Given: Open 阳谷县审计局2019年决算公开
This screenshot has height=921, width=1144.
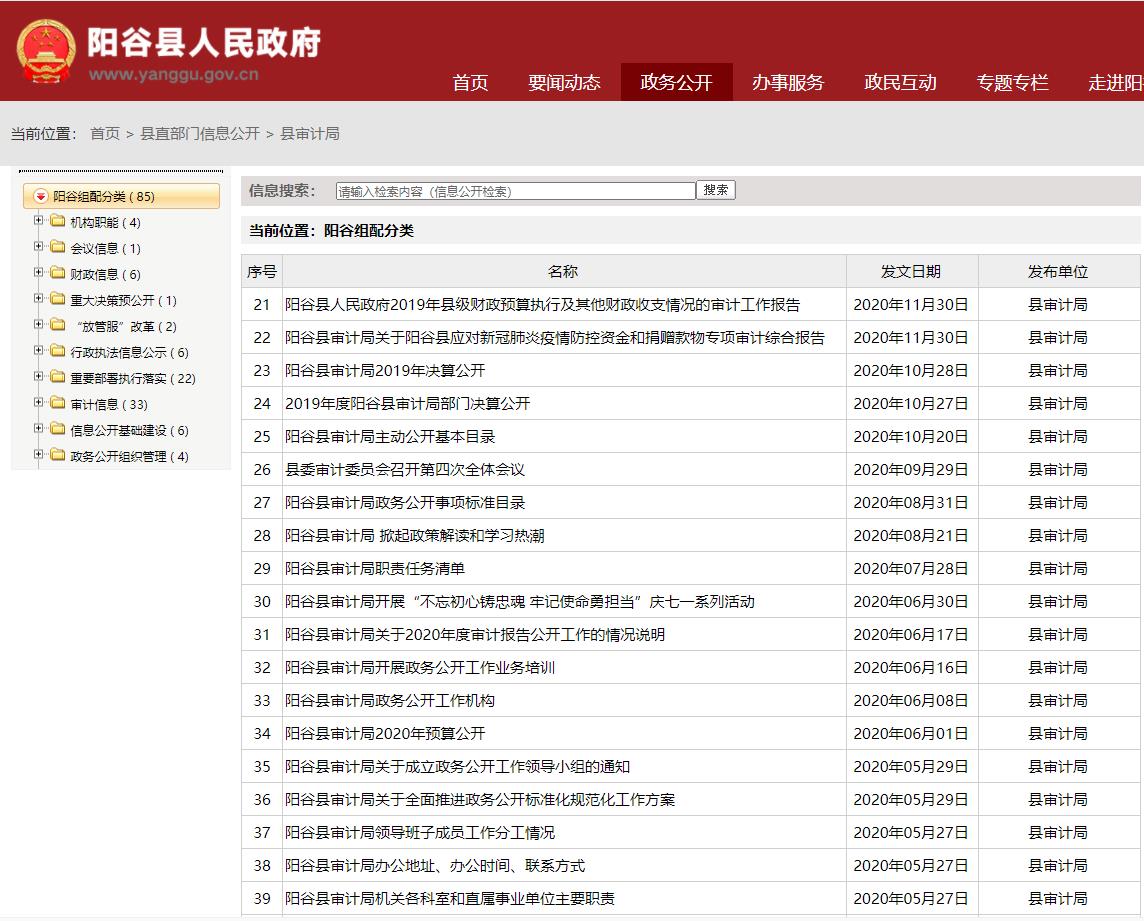Looking at the screenshot, I should 384,371.
